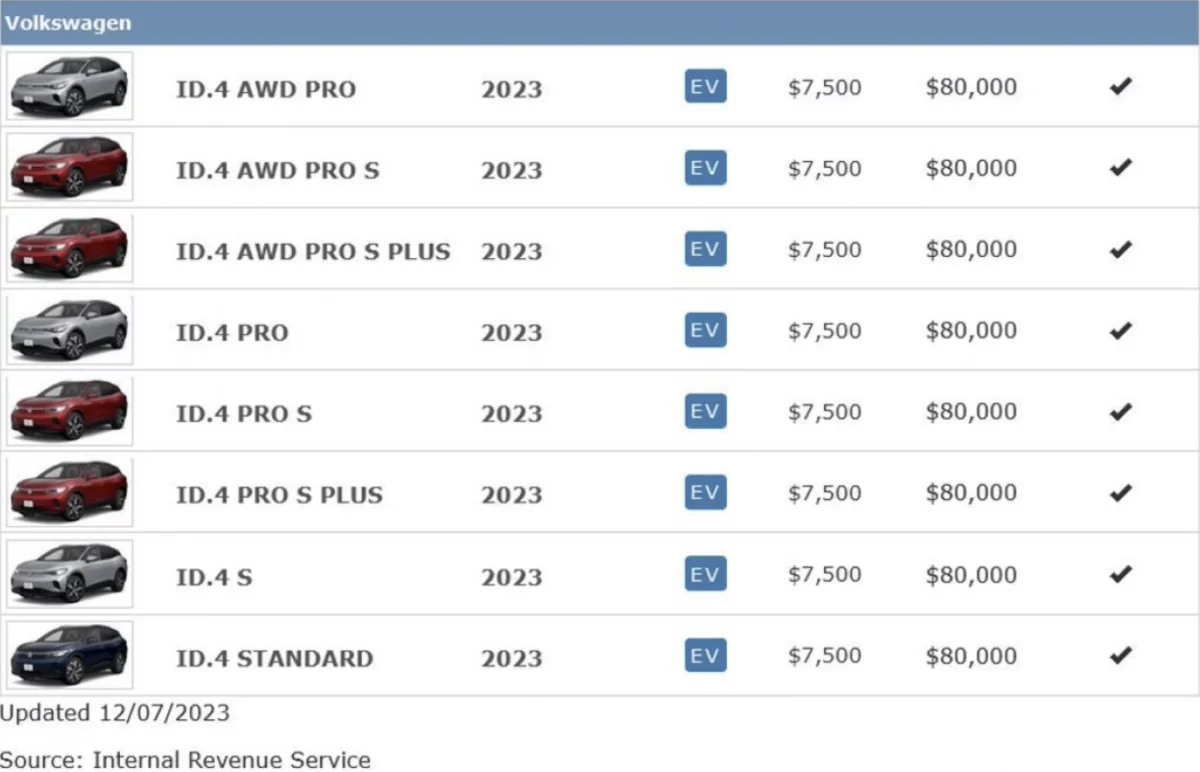Select the ID.4 PRO model name
This screenshot has width=1200, height=772.
tap(232, 332)
